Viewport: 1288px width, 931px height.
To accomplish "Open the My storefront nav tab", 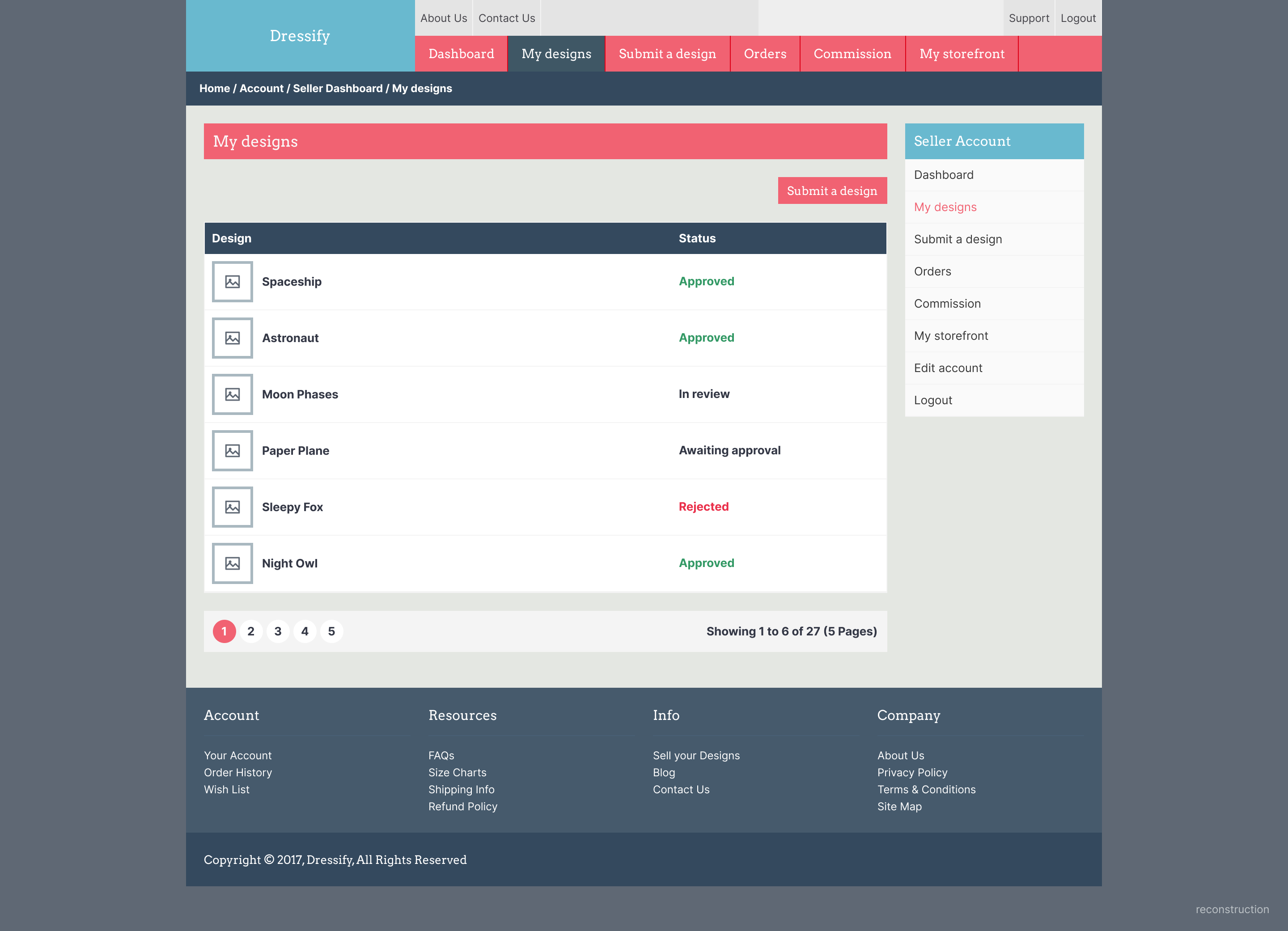I will click(962, 54).
